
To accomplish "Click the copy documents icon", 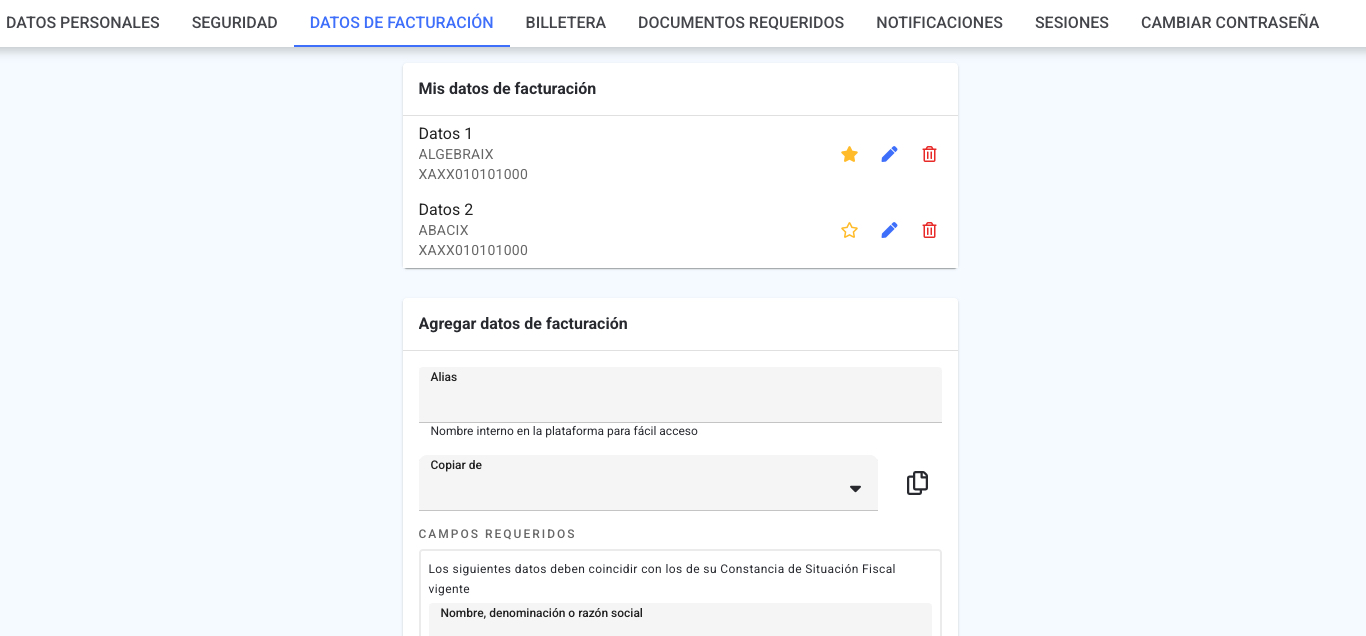I will (x=917, y=483).
